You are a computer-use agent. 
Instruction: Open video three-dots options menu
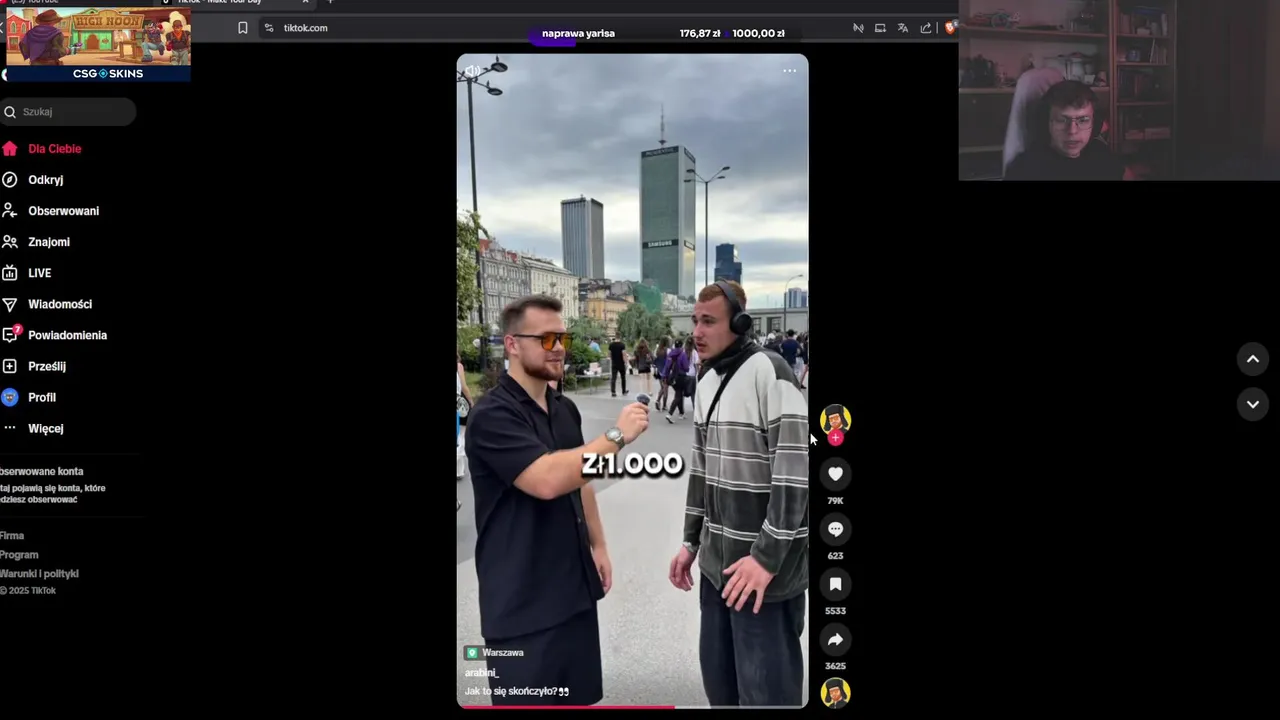789,70
